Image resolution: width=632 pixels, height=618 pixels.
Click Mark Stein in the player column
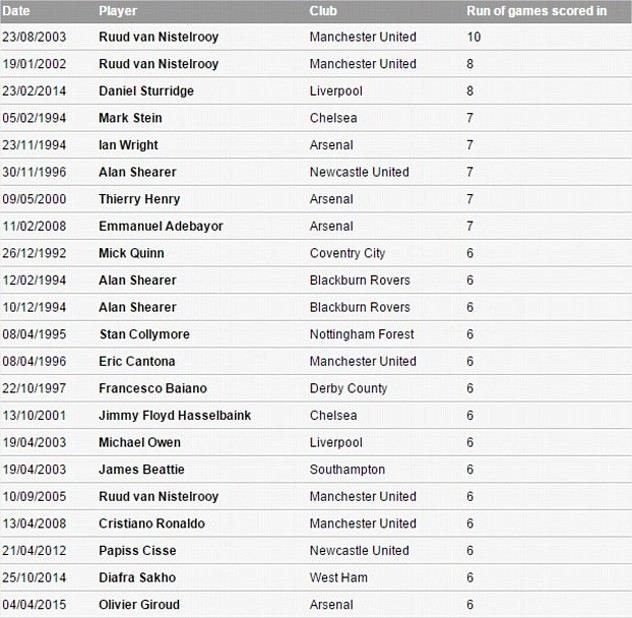(130, 118)
